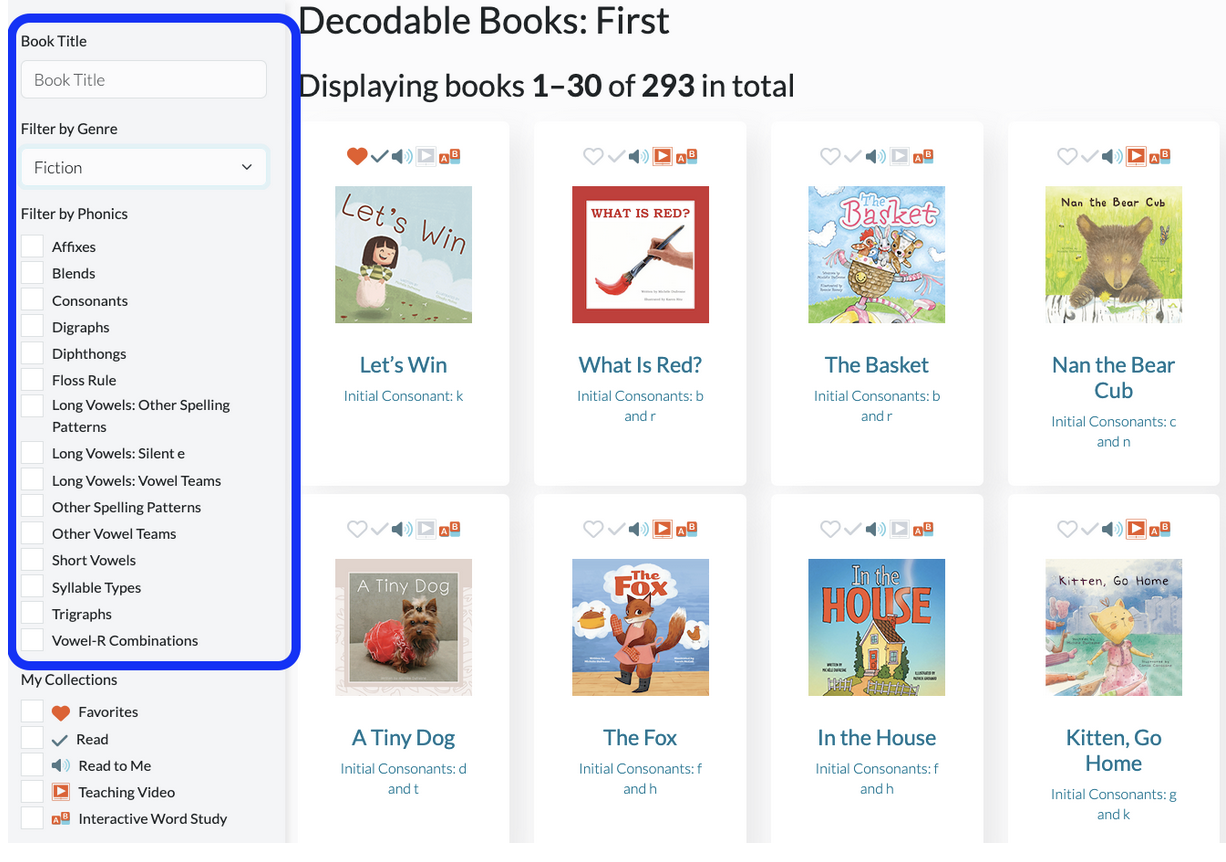This screenshot has height=862, width=1226.
Task: Click the speaker icon above In the House
Action: point(876,529)
